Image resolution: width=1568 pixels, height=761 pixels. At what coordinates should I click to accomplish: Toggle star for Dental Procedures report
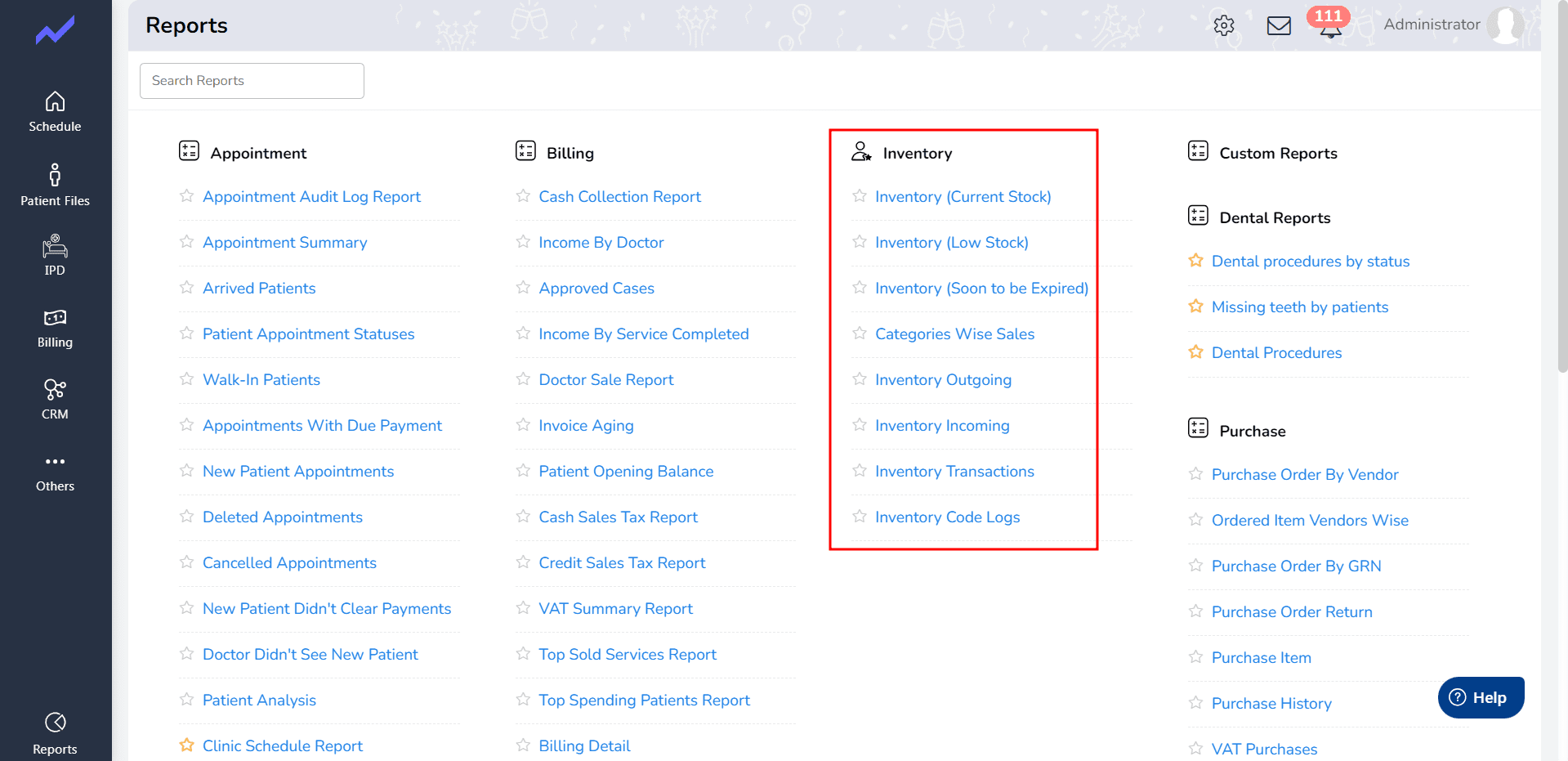coord(1196,352)
